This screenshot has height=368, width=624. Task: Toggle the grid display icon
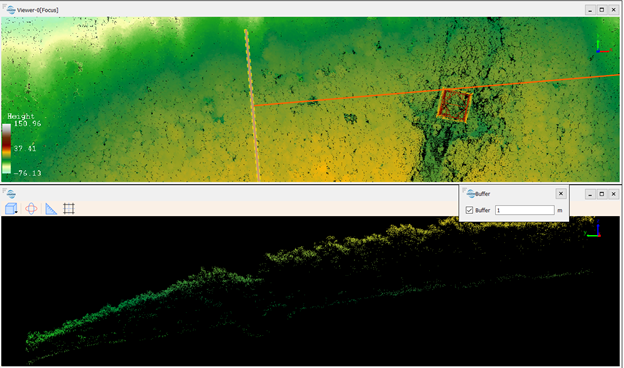(69, 208)
